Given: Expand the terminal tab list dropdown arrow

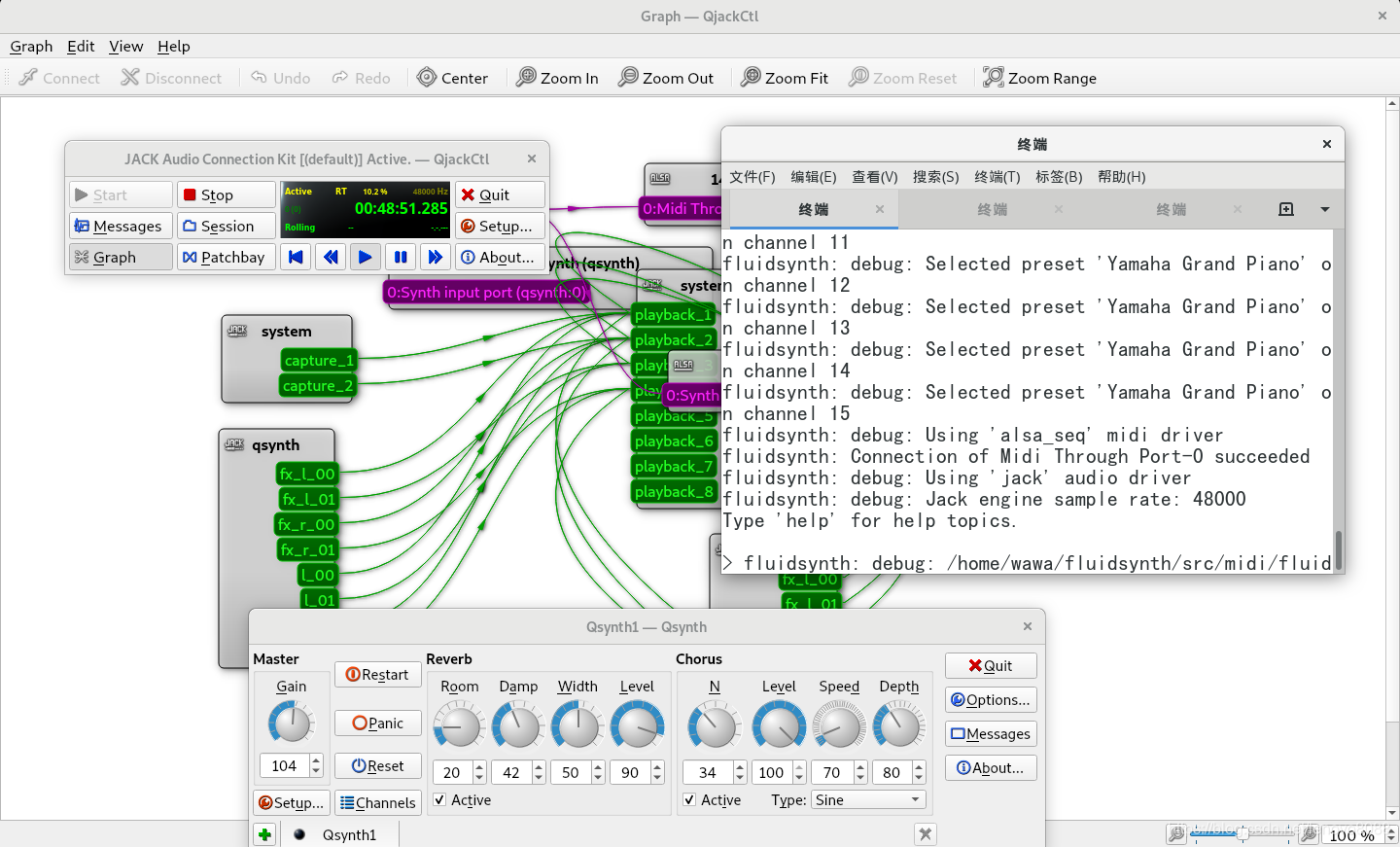Looking at the screenshot, I should click(1324, 209).
